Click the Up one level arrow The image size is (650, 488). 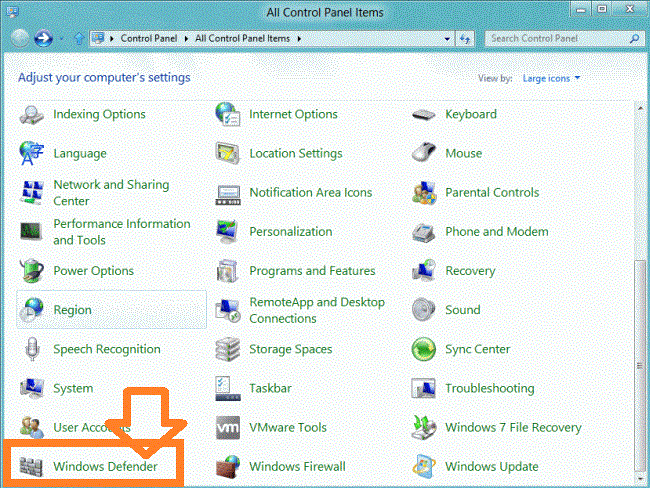pos(79,39)
